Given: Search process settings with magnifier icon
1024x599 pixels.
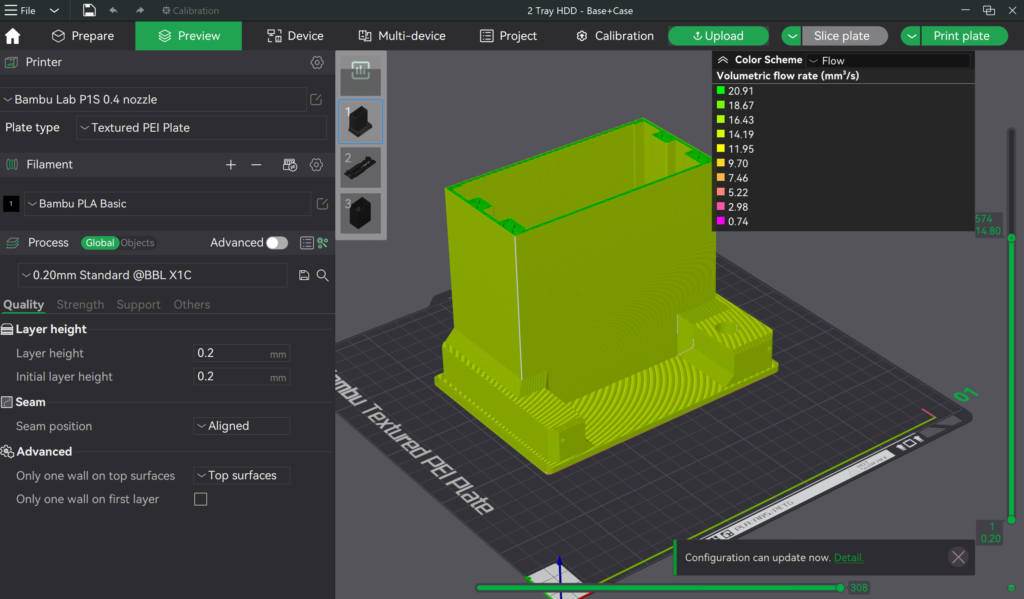Looking at the screenshot, I should (323, 275).
